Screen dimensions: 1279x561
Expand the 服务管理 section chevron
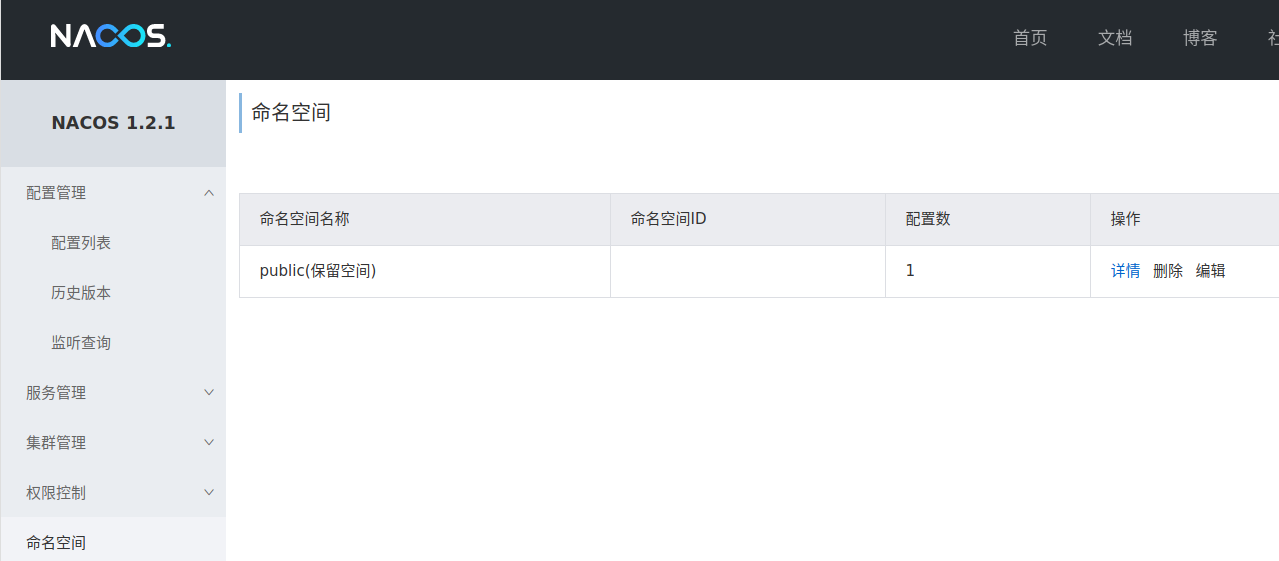(209, 393)
